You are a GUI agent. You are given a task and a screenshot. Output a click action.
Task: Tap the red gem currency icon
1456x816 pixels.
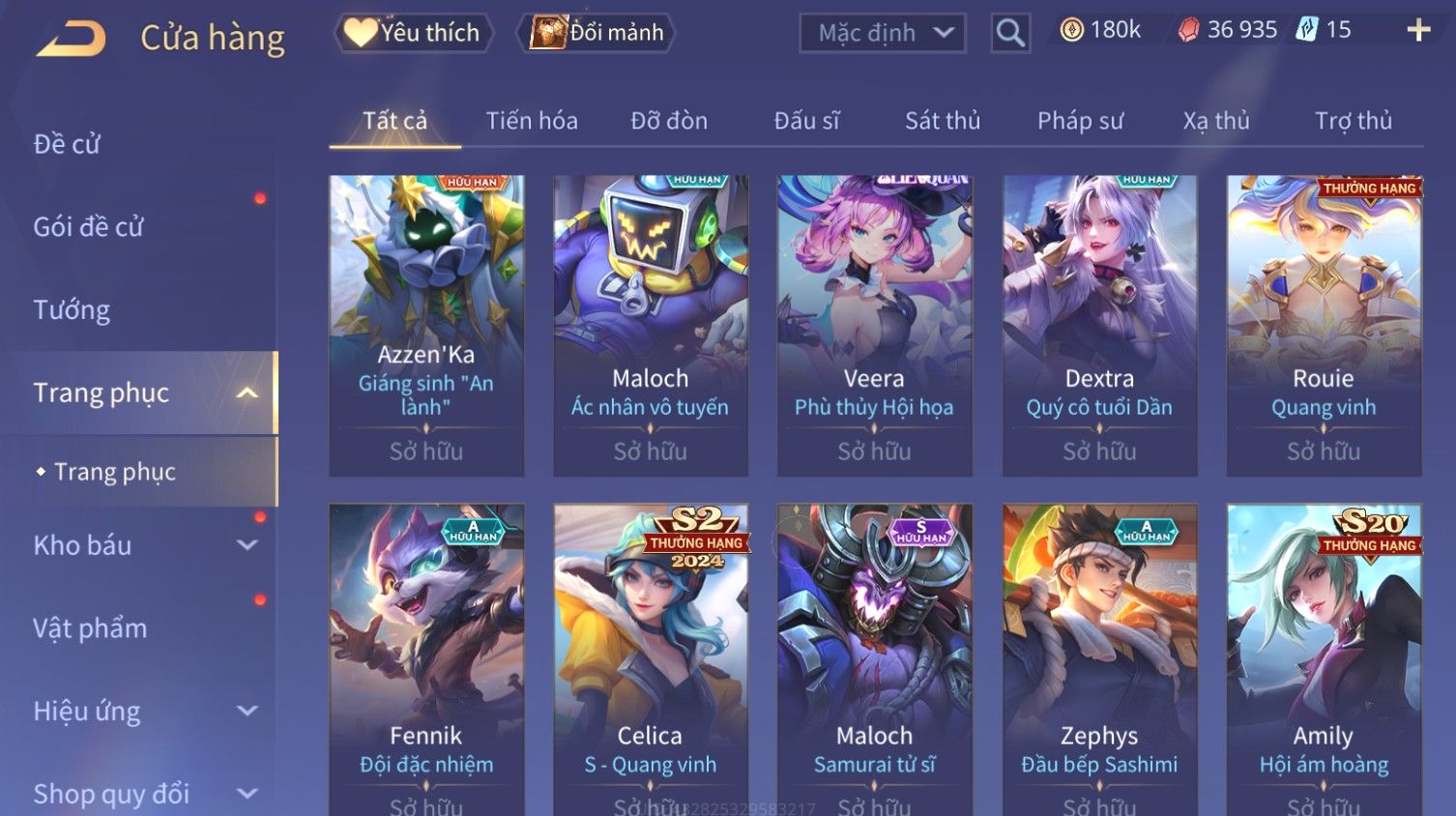[1188, 30]
